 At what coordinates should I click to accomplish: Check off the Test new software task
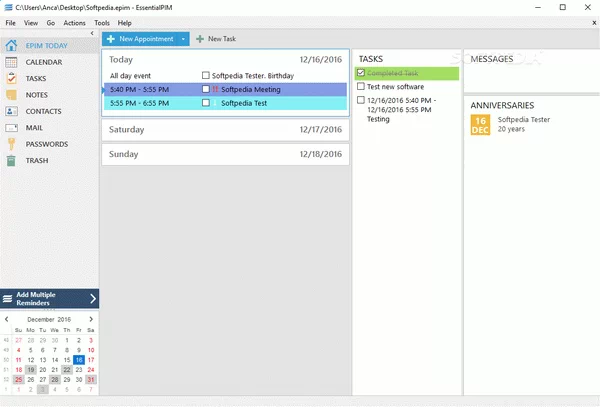(361, 87)
